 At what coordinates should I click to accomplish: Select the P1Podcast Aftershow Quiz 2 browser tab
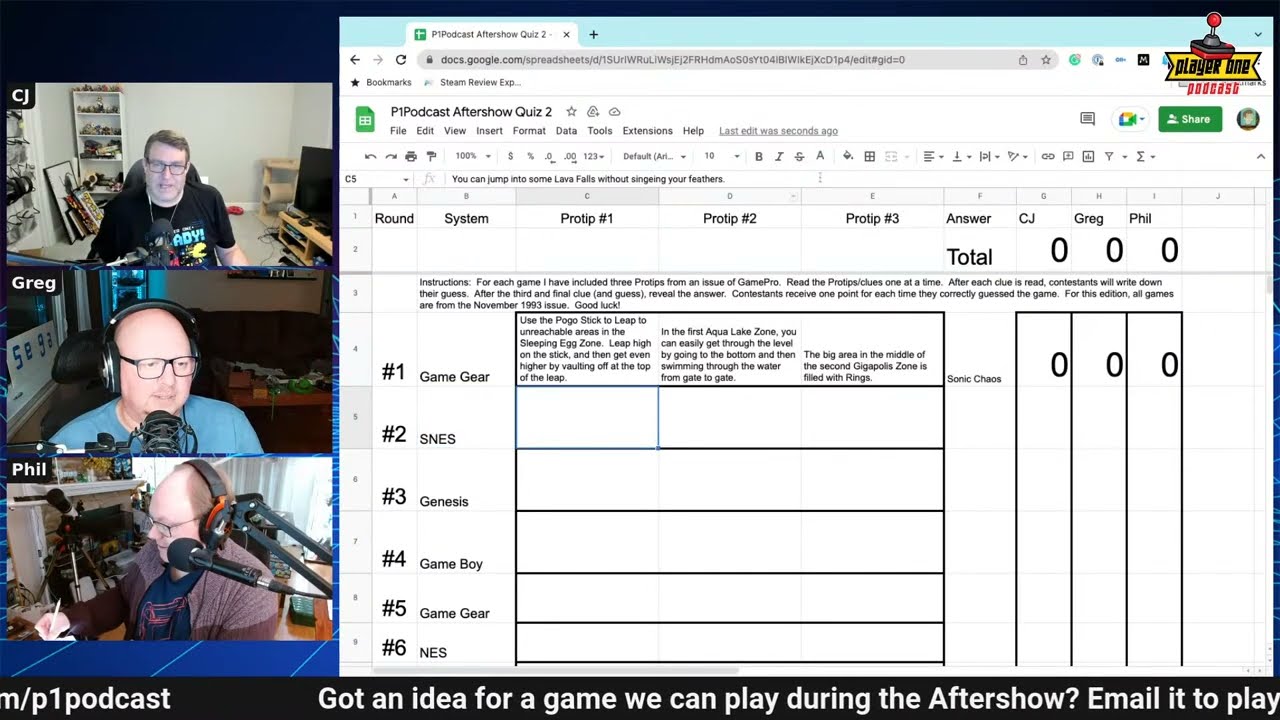(493, 34)
